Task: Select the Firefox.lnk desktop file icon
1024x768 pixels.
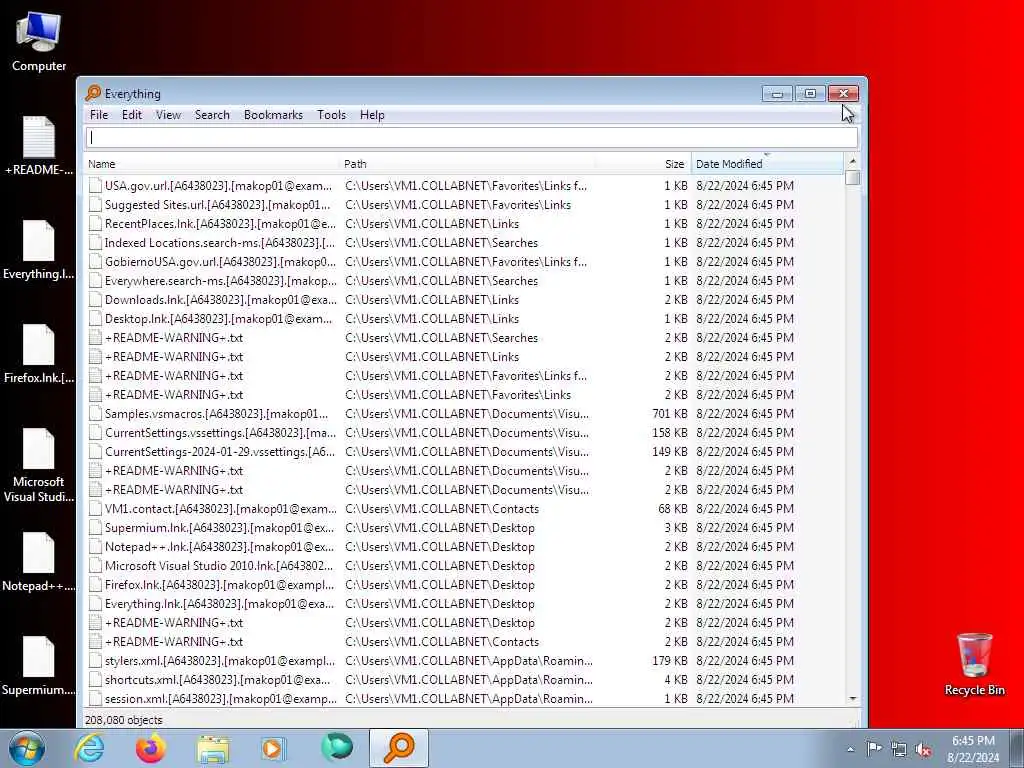Action: [x=39, y=355]
